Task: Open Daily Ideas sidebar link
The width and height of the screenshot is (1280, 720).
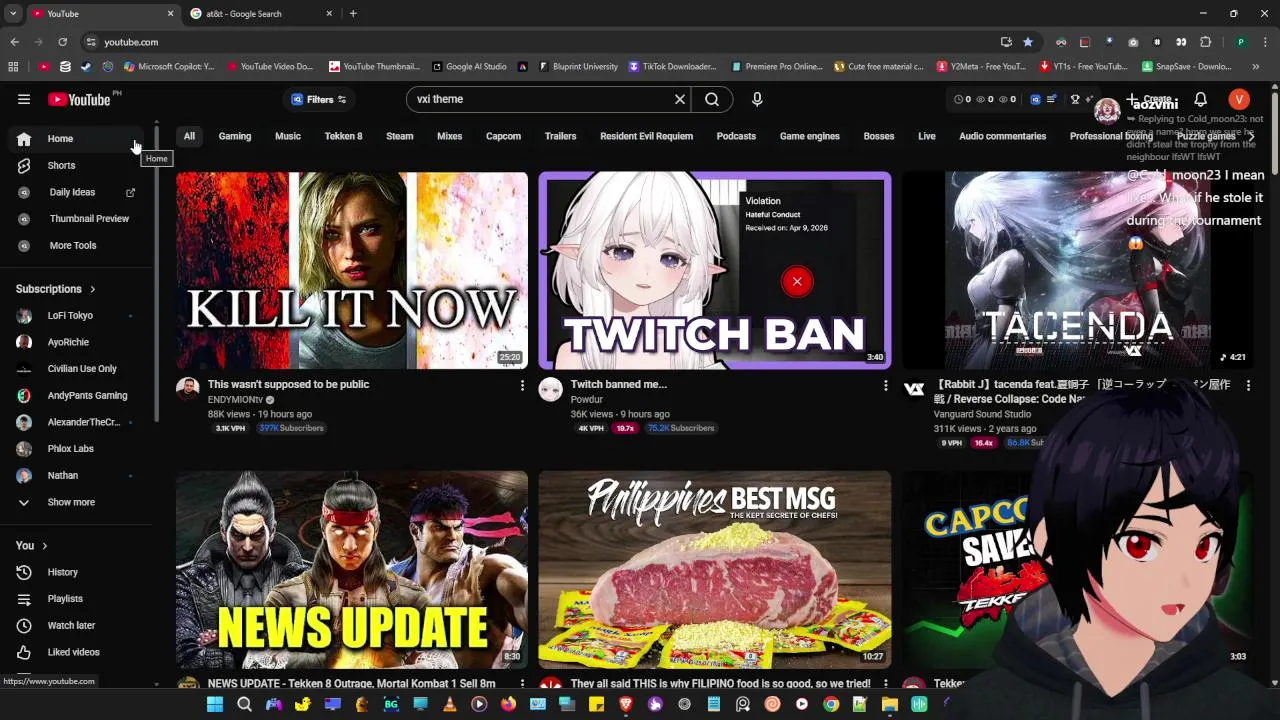Action: point(75,192)
